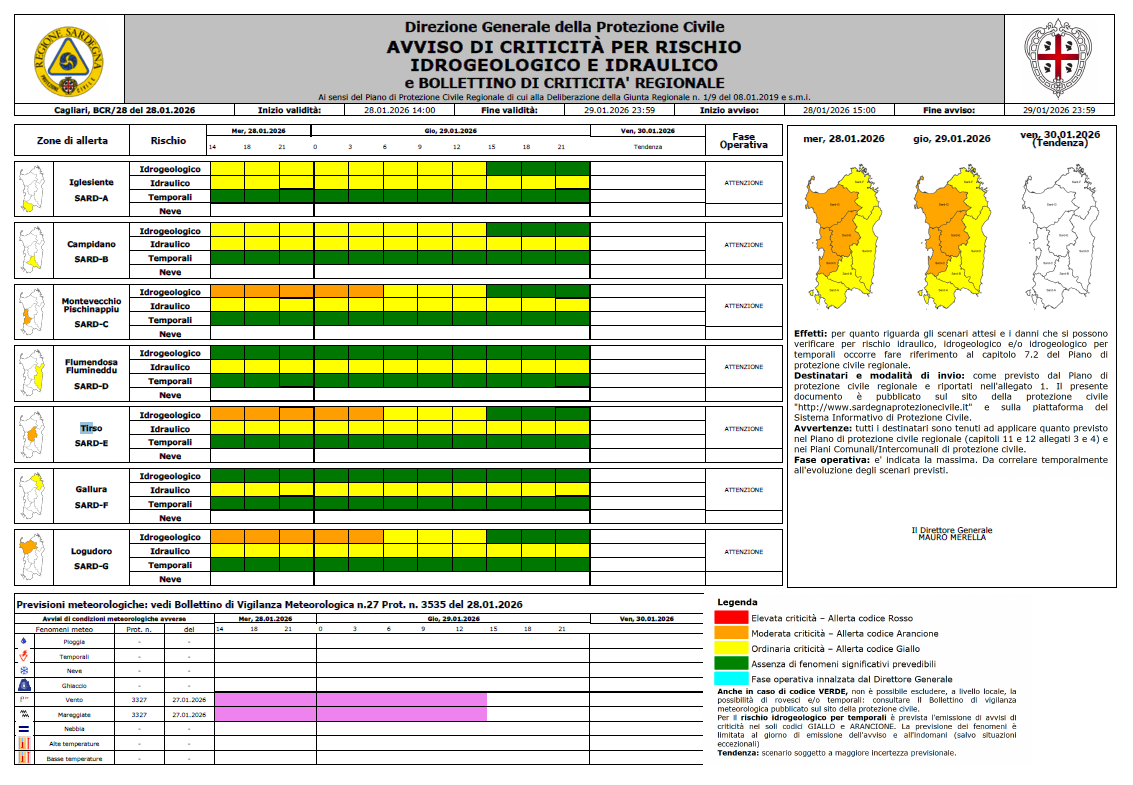
Task: Select the Ghiaccio ice warning icon
Action: (x=24, y=686)
